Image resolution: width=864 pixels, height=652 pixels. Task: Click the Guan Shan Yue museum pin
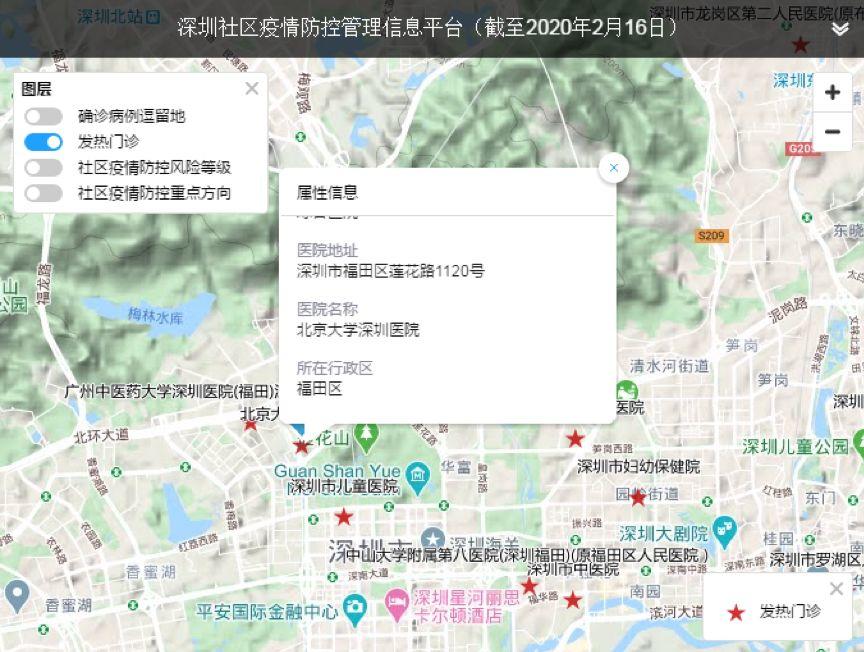pos(418,477)
